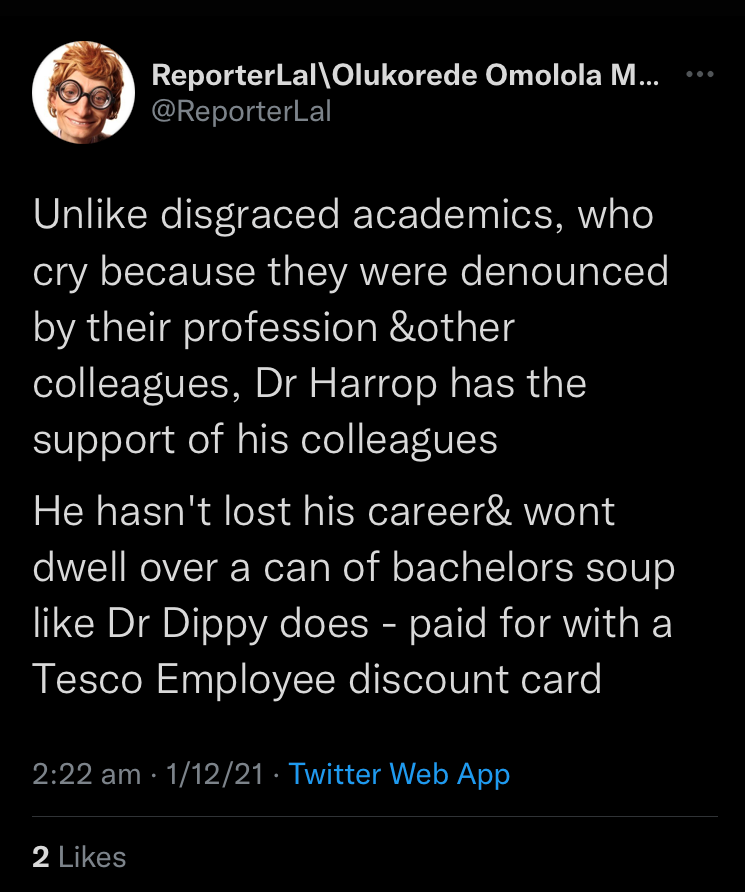The height and width of the screenshot is (892, 745).
Task: Open the Twitter Web App source link
Action: (x=399, y=774)
